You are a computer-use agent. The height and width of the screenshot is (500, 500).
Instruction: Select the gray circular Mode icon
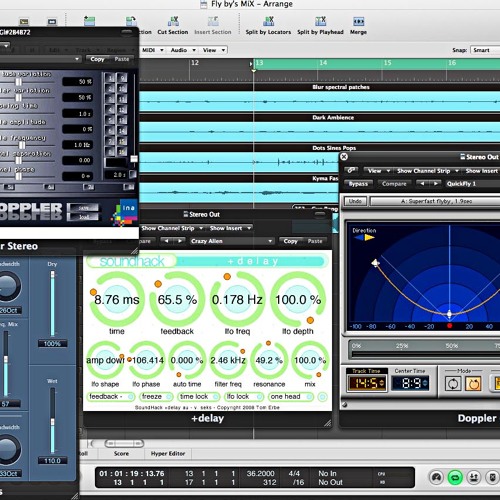click(453, 384)
